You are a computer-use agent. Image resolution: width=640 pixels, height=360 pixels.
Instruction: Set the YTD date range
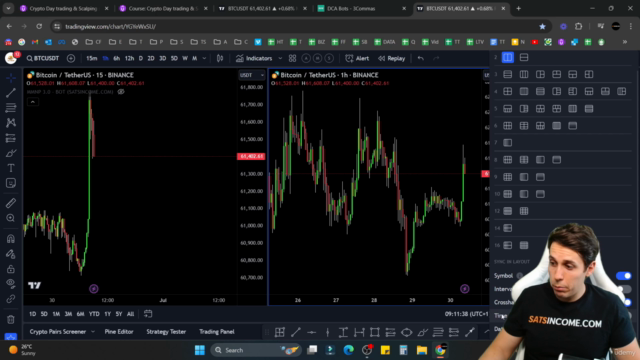(x=94, y=314)
